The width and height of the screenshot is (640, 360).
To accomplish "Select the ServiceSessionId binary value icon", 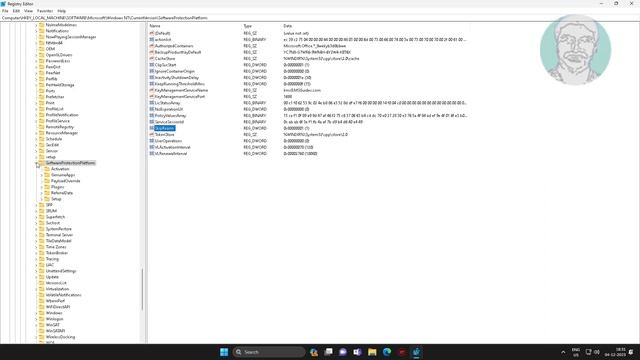I will pos(151,122).
